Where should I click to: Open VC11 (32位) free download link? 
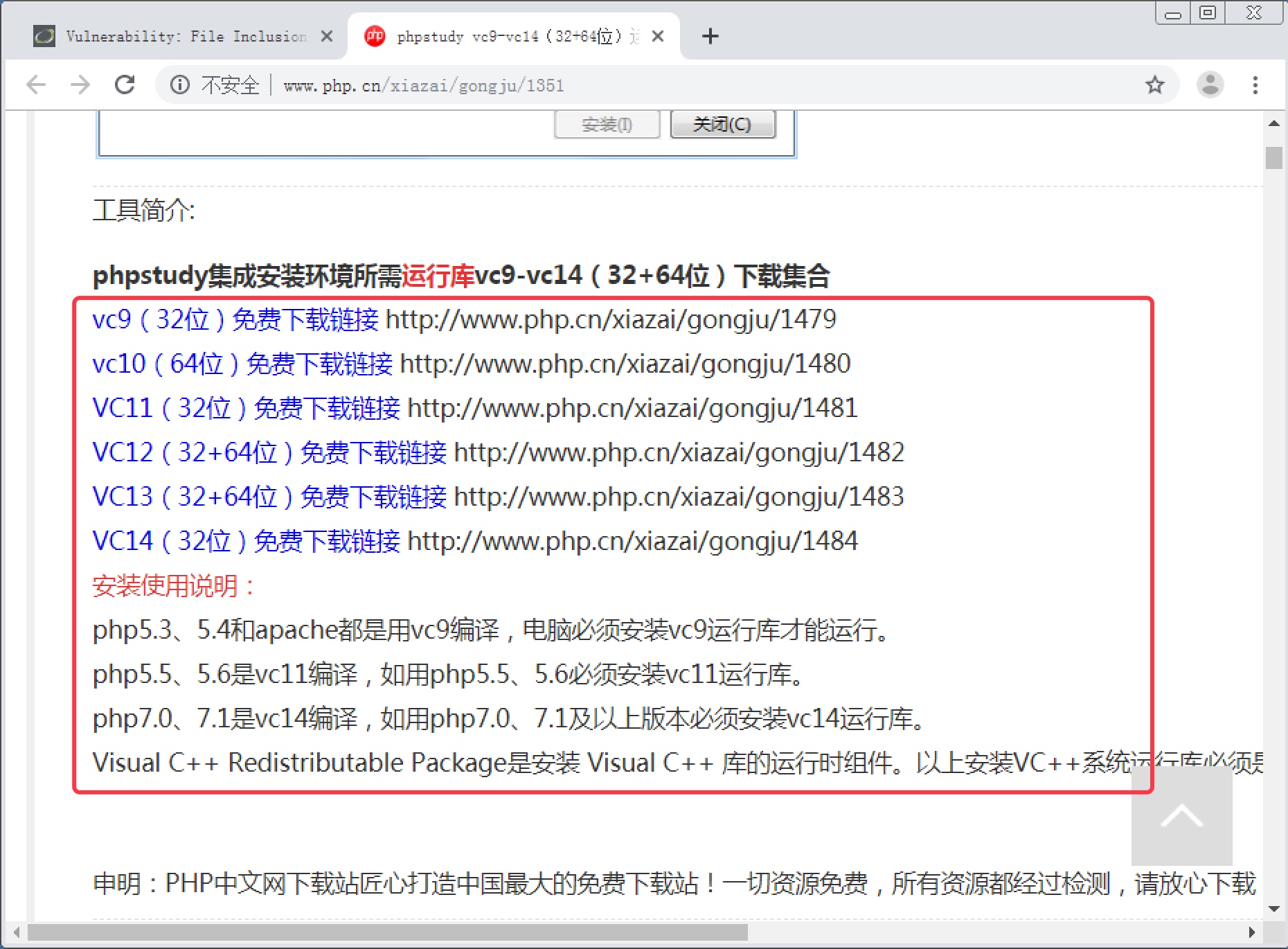tap(247, 408)
